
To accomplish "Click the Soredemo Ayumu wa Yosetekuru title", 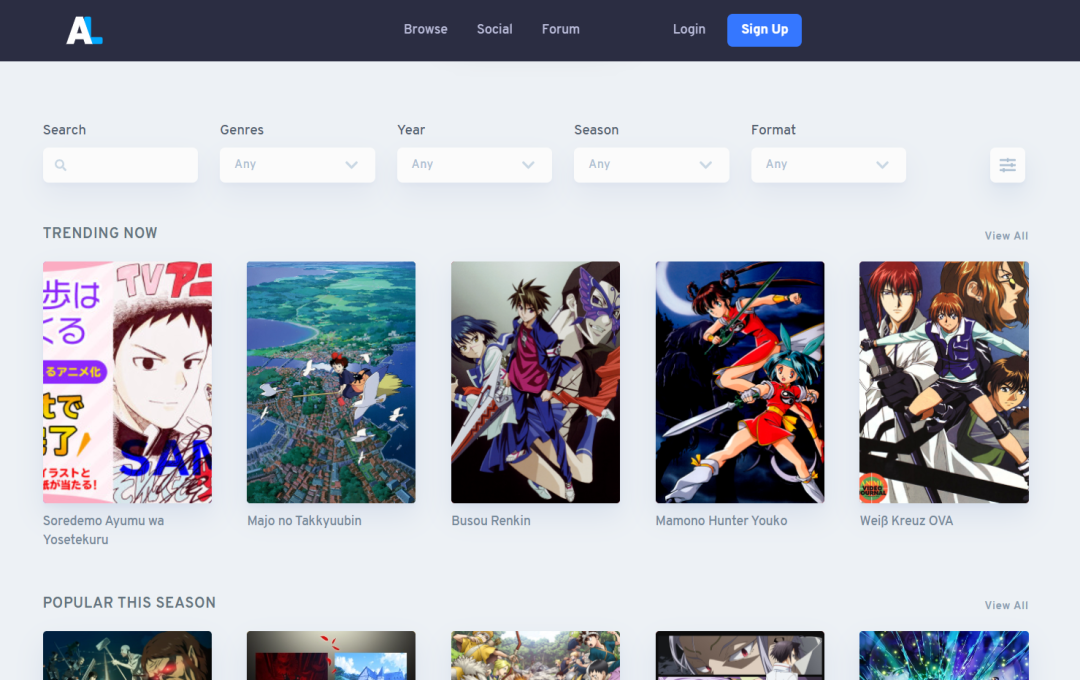I will coord(103,530).
